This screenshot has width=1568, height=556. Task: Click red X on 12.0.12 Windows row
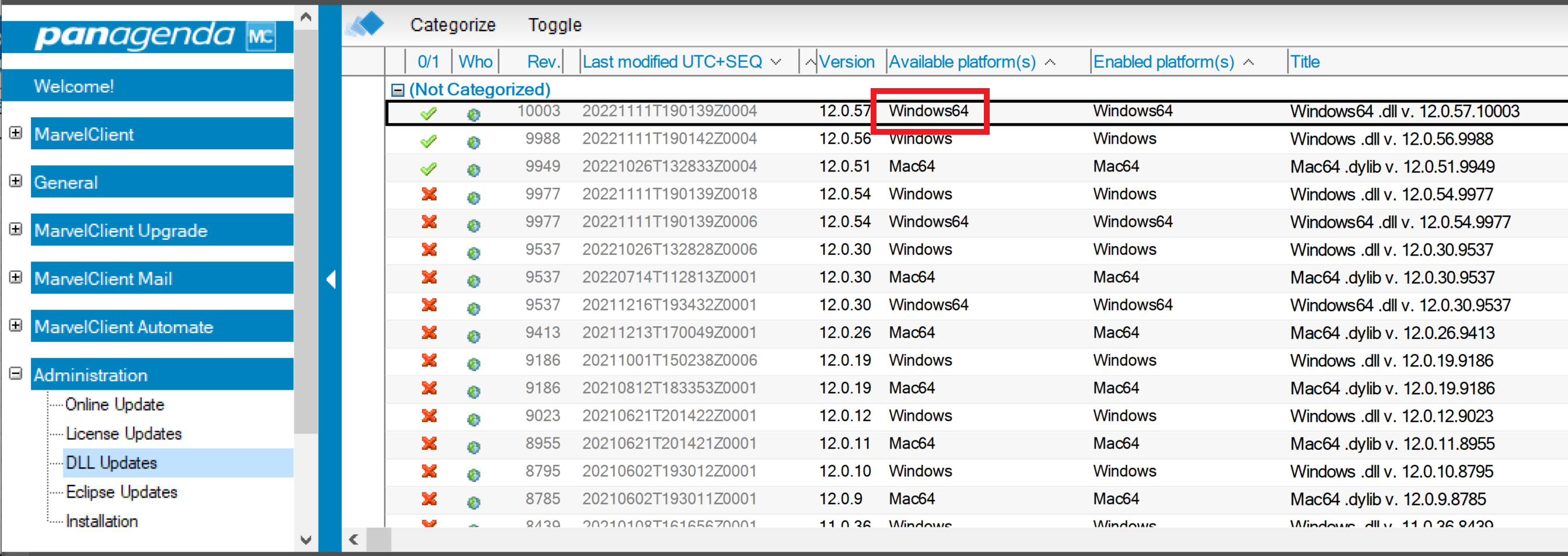pyautogui.click(x=429, y=415)
